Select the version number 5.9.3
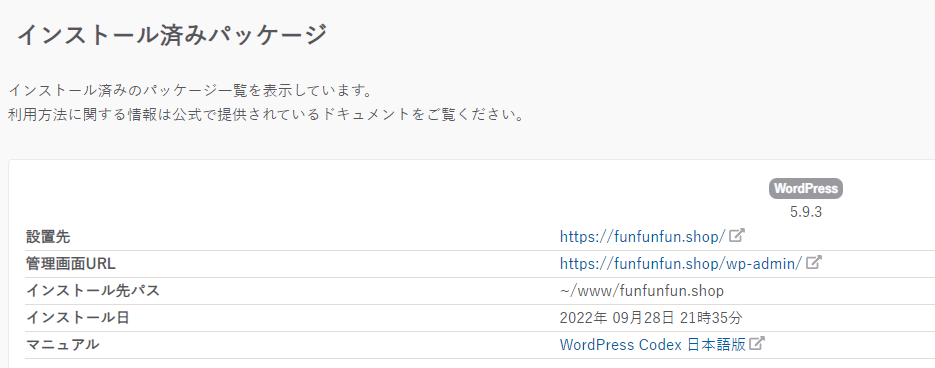The height and width of the screenshot is (368, 935). point(806,212)
